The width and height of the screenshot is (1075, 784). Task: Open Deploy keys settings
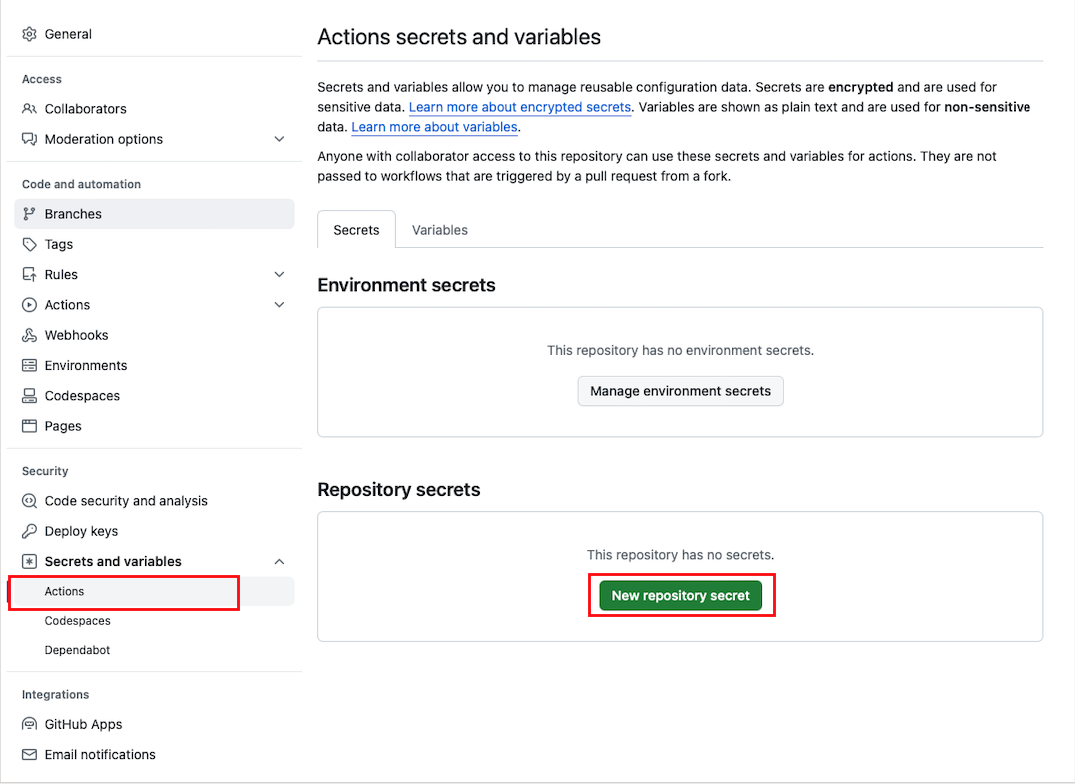coord(154,531)
